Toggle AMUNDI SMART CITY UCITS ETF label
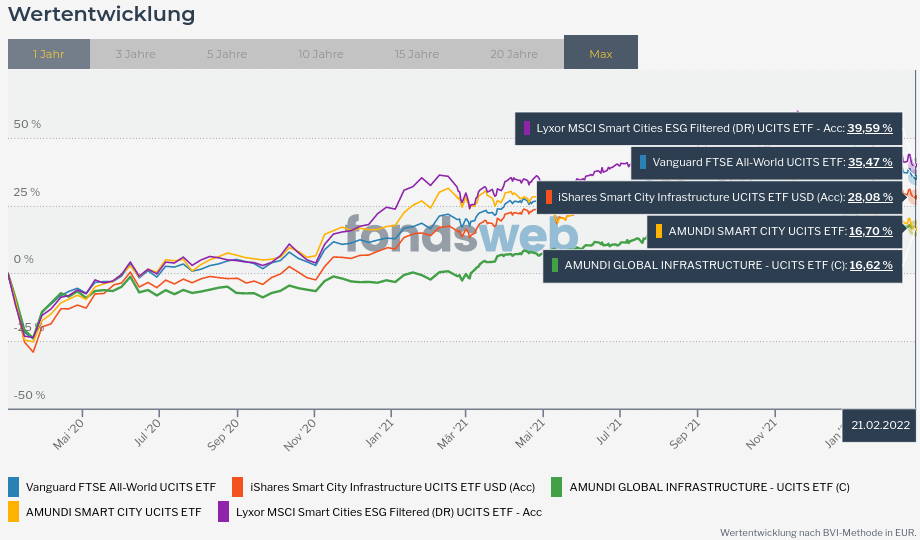Viewport: 920px width, 540px height. coord(113,512)
